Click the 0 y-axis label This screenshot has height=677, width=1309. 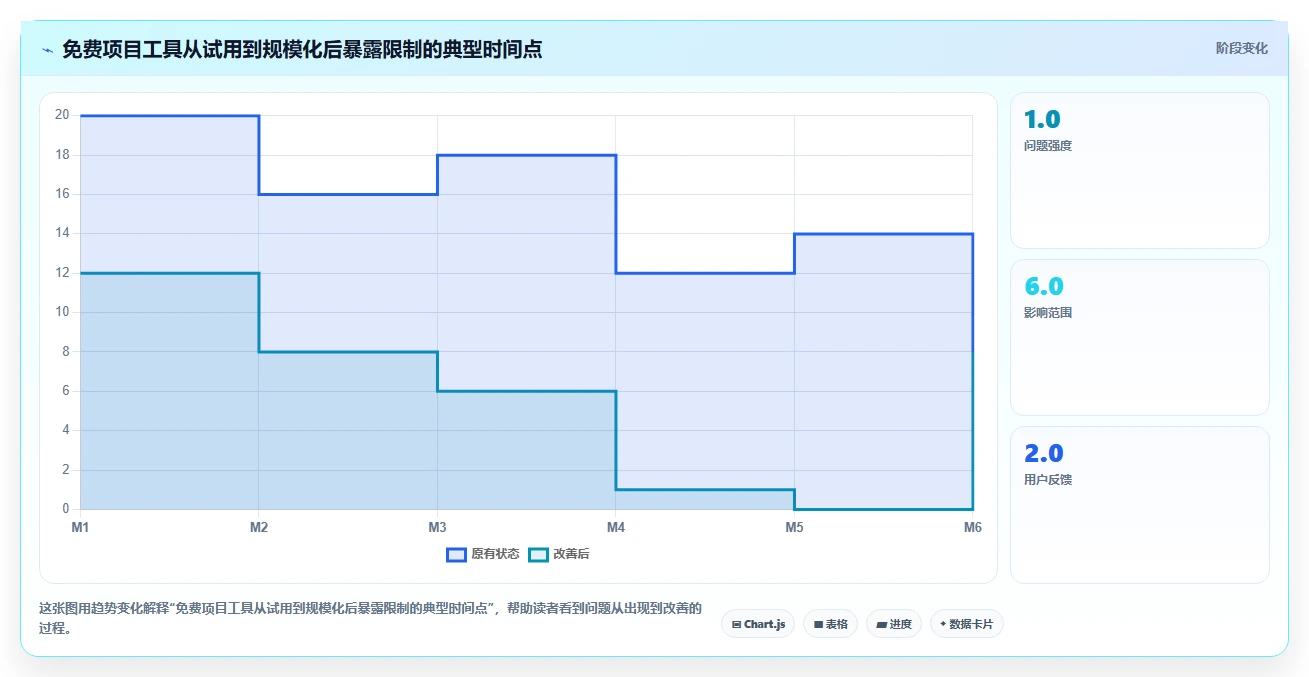point(65,509)
